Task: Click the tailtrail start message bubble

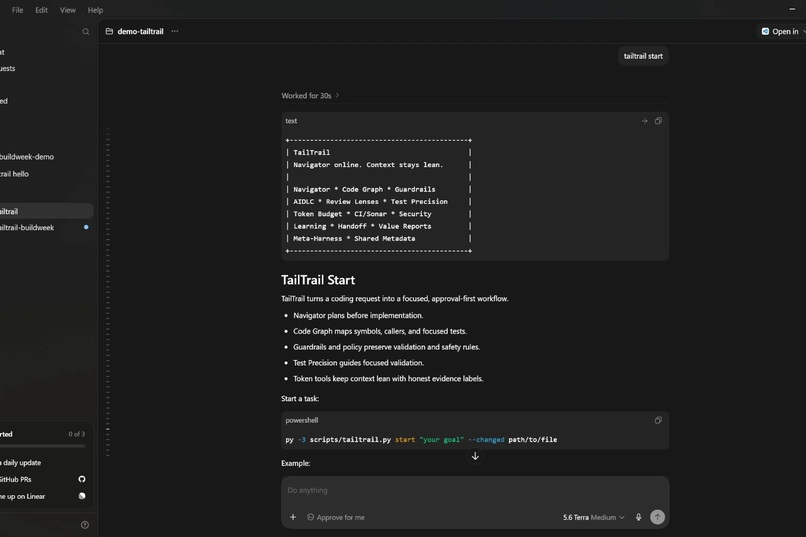Action: click(x=643, y=56)
